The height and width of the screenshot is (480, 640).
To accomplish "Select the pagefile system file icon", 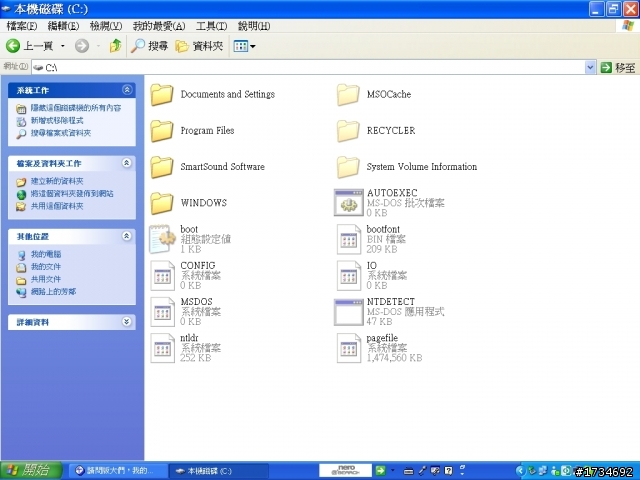I will click(349, 348).
